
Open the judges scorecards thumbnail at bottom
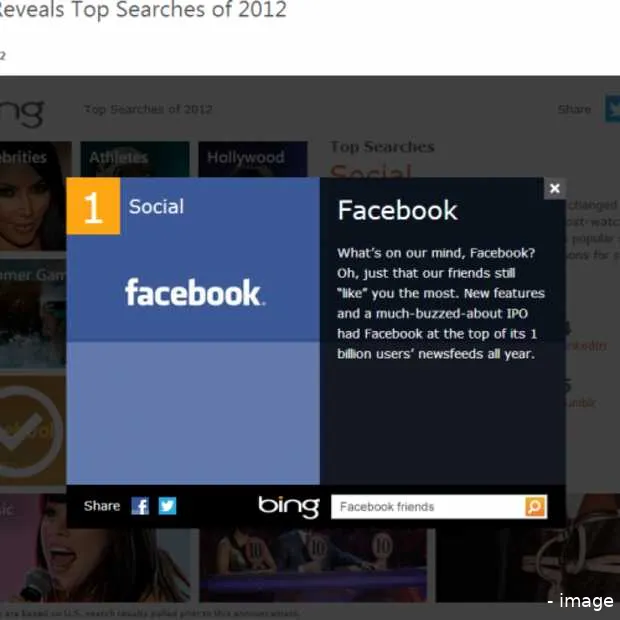coord(313,566)
